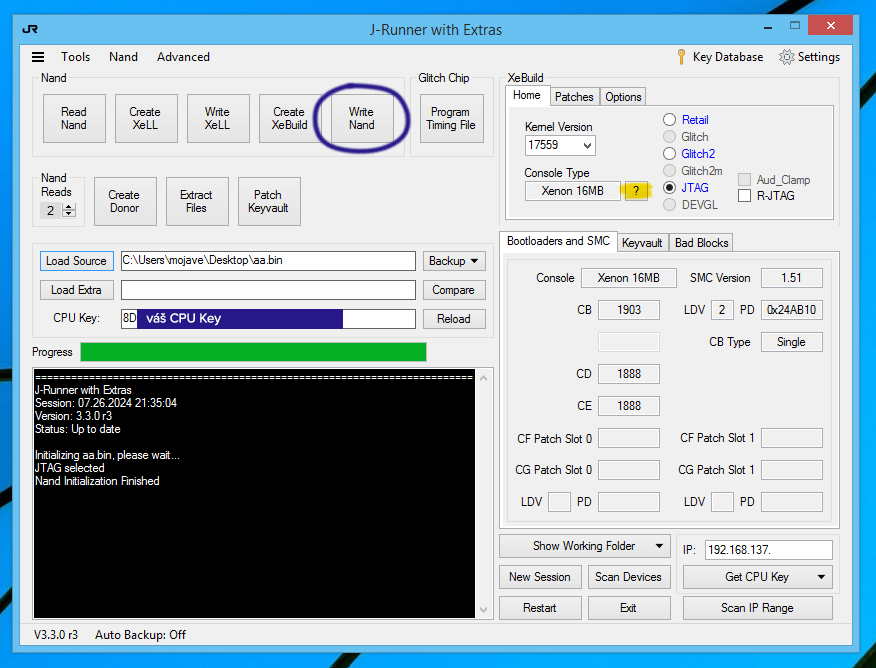Click the PD value 0x24AB10 field
The height and width of the screenshot is (668, 876).
coord(792,310)
